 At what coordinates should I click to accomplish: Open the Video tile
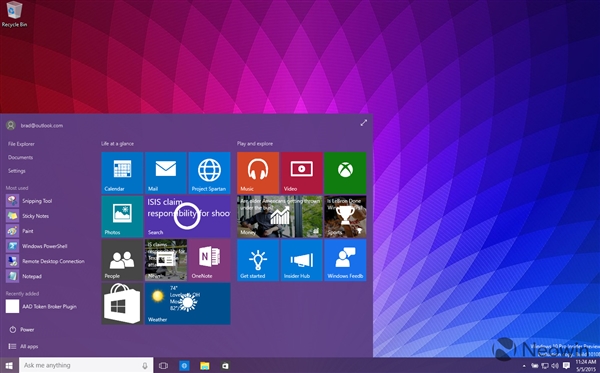click(302, 173)
